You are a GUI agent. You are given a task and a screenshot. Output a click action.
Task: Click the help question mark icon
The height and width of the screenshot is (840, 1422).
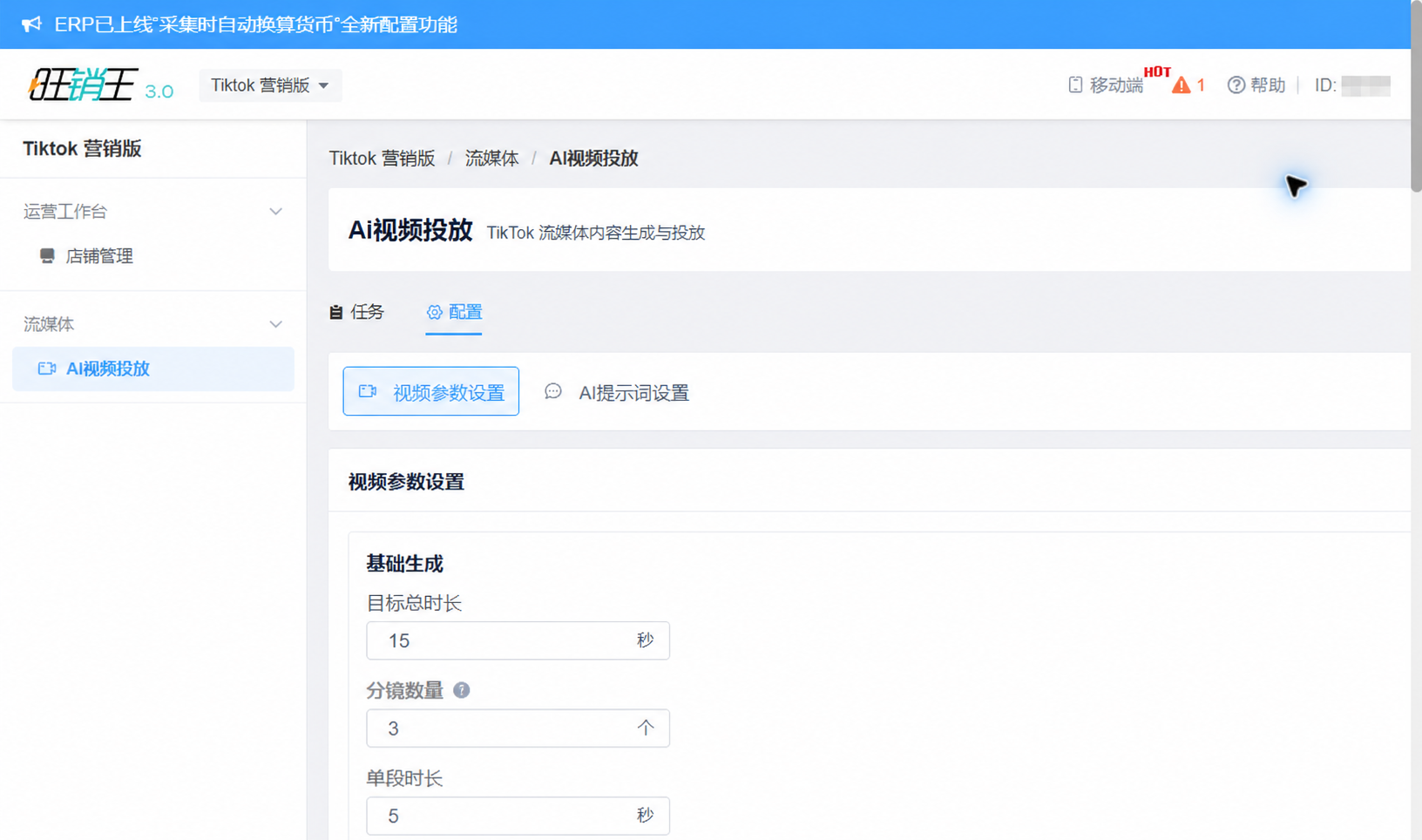pyautogui.click(x=1236, y=85)
